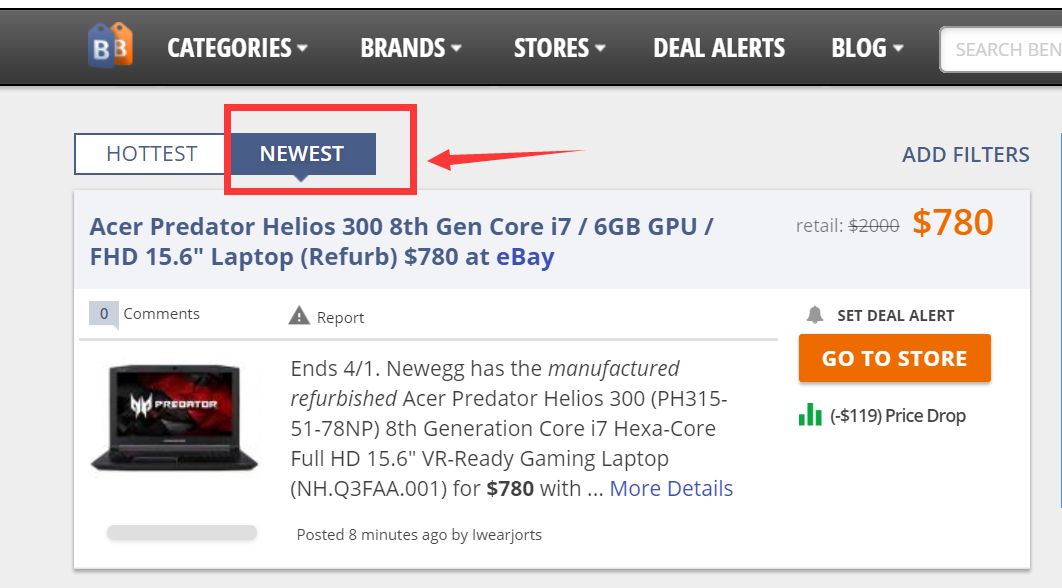
Task: Click the deal alert bell icon
Action: click(815, 315)
